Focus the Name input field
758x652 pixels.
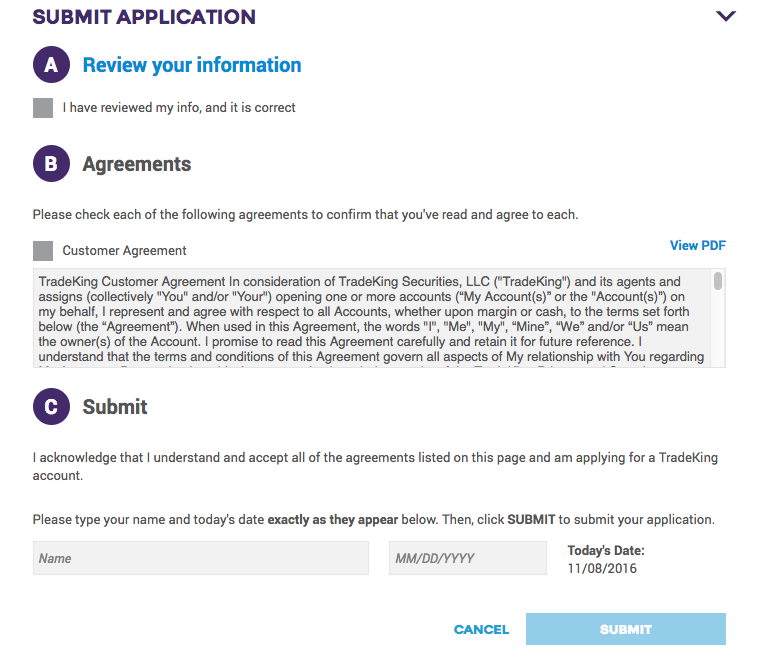coord(200,558)
